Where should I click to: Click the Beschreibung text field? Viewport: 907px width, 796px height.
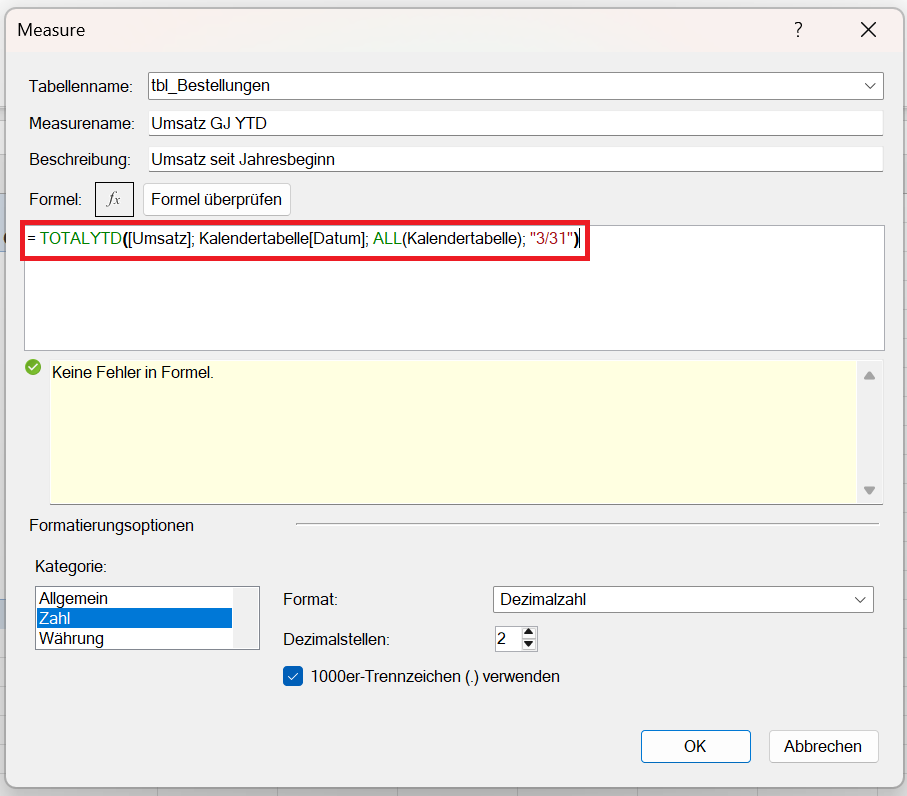[x=514, y=159]
